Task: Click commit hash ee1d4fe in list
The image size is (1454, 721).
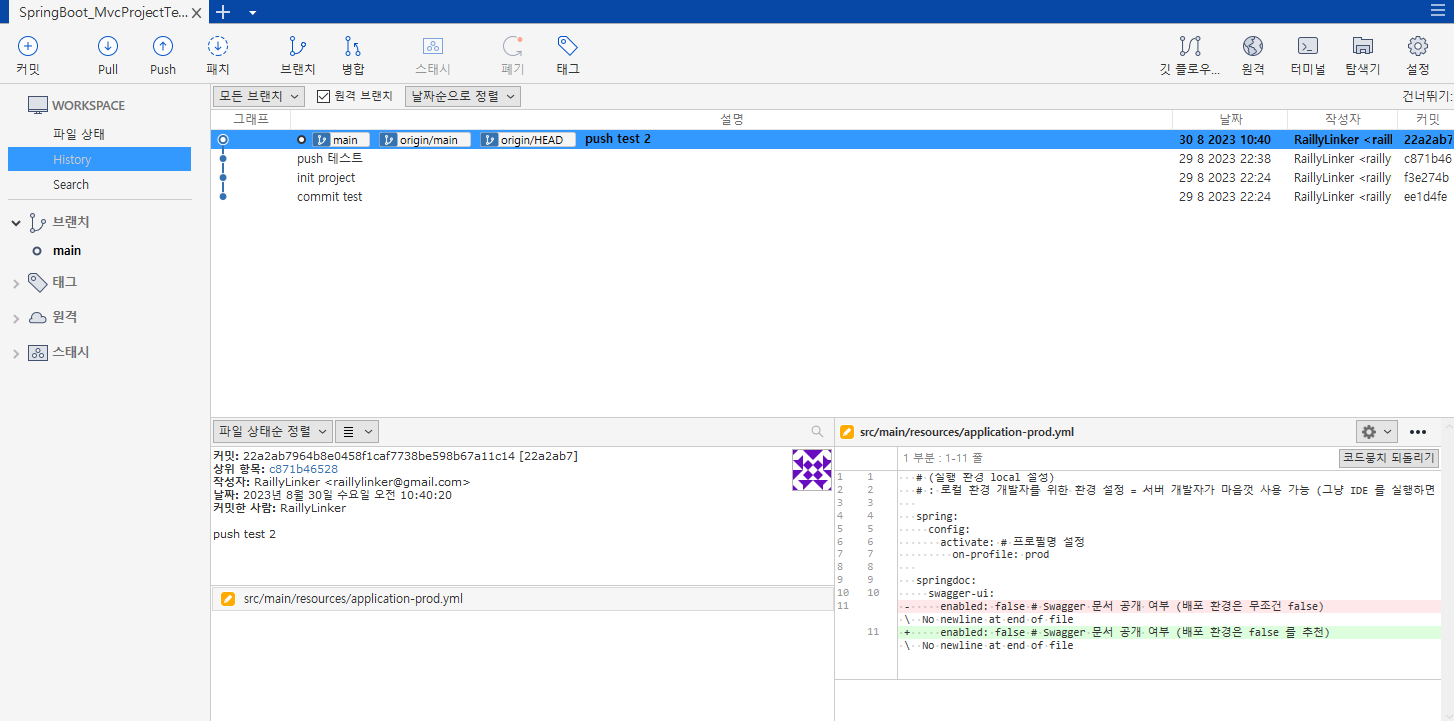Action: pos(1425,197)
